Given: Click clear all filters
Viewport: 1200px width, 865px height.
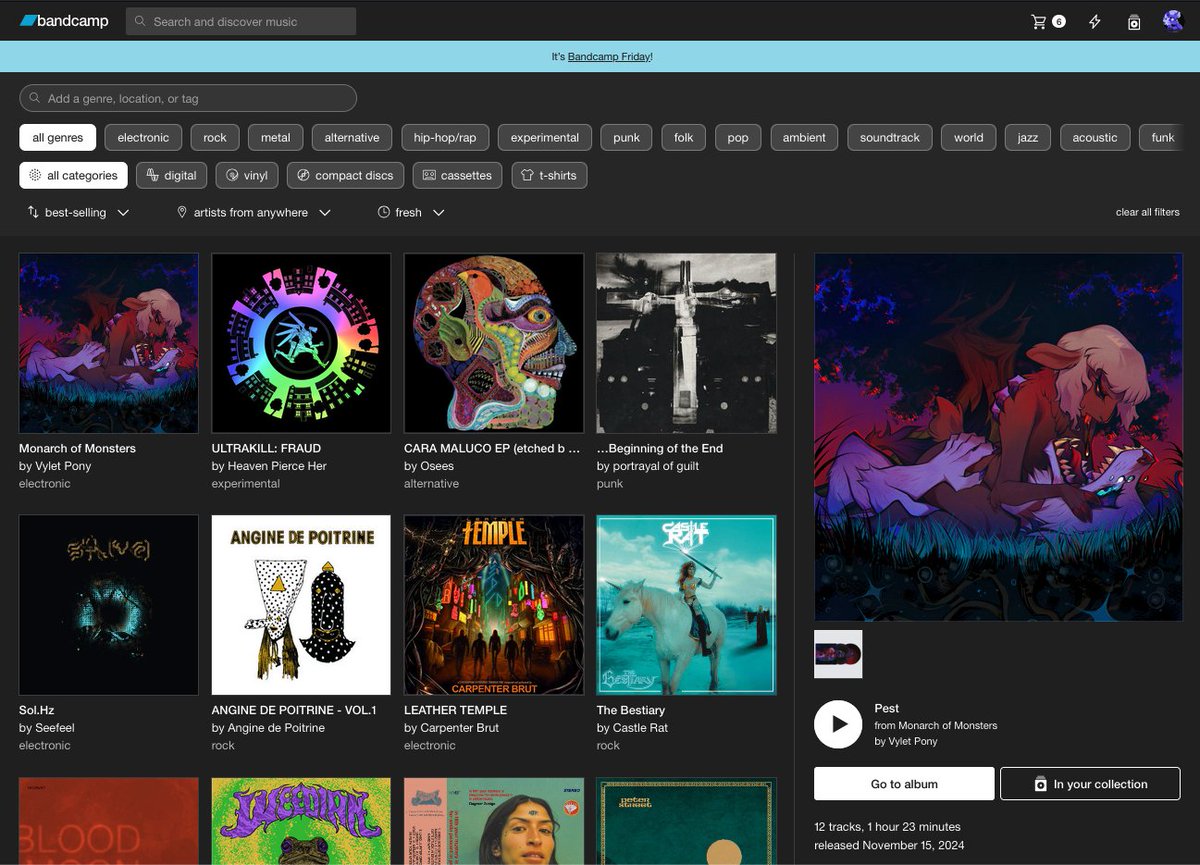Looking at the screenshot, I should click(x=1147, y=212).
